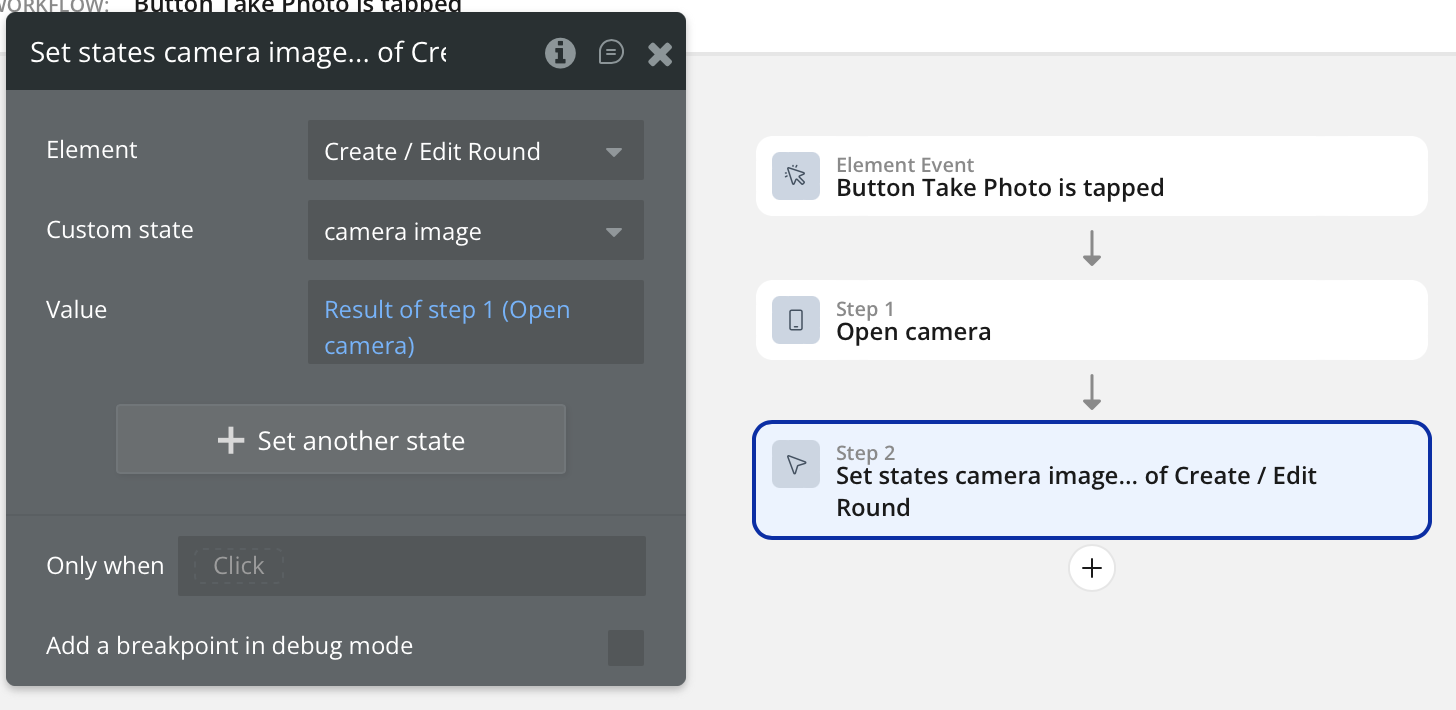Click the Step 2 pointer icon
The image size is (1456, 710).
pyautogui.click(x=796, y=465)
